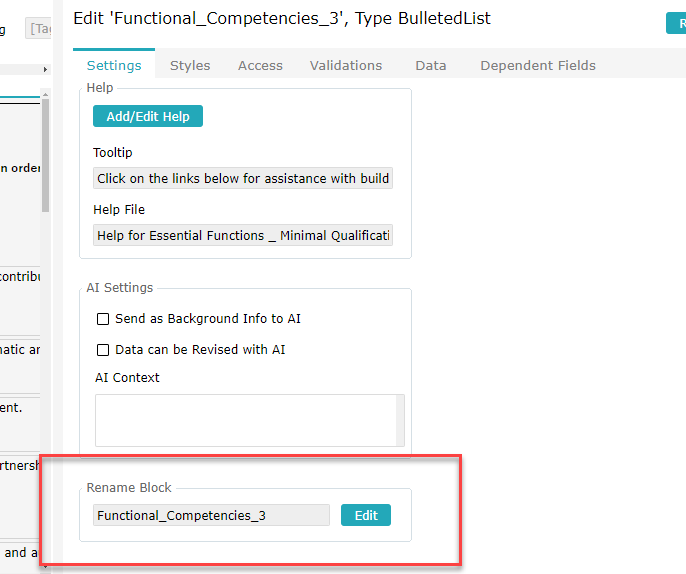Switch to the Access tab

(x=260, y=66)
